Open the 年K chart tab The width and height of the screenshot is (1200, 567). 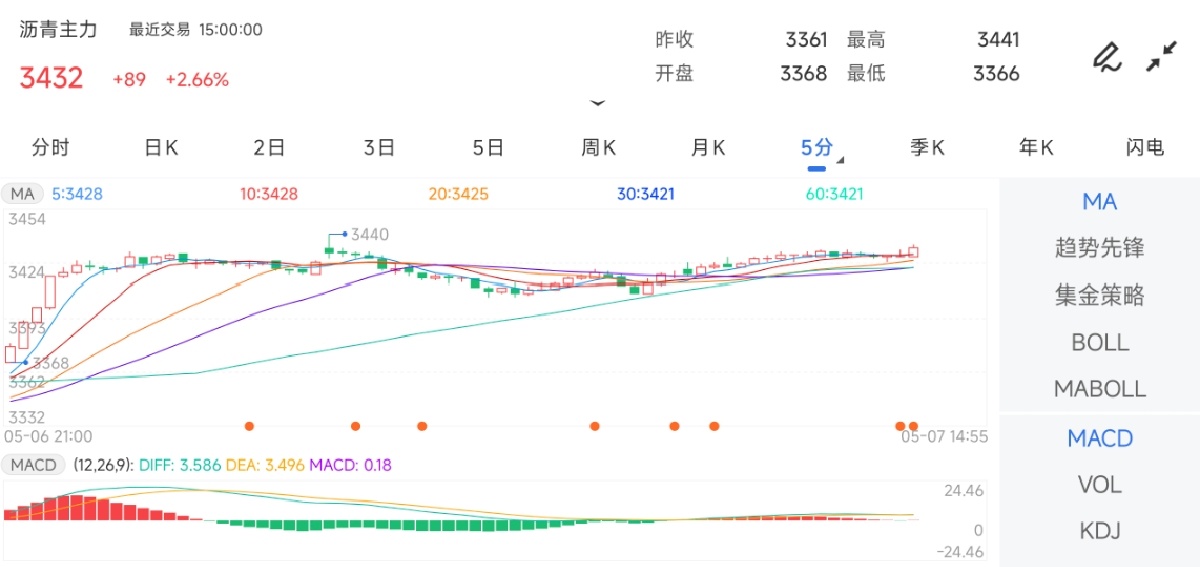coord(1037,148)
